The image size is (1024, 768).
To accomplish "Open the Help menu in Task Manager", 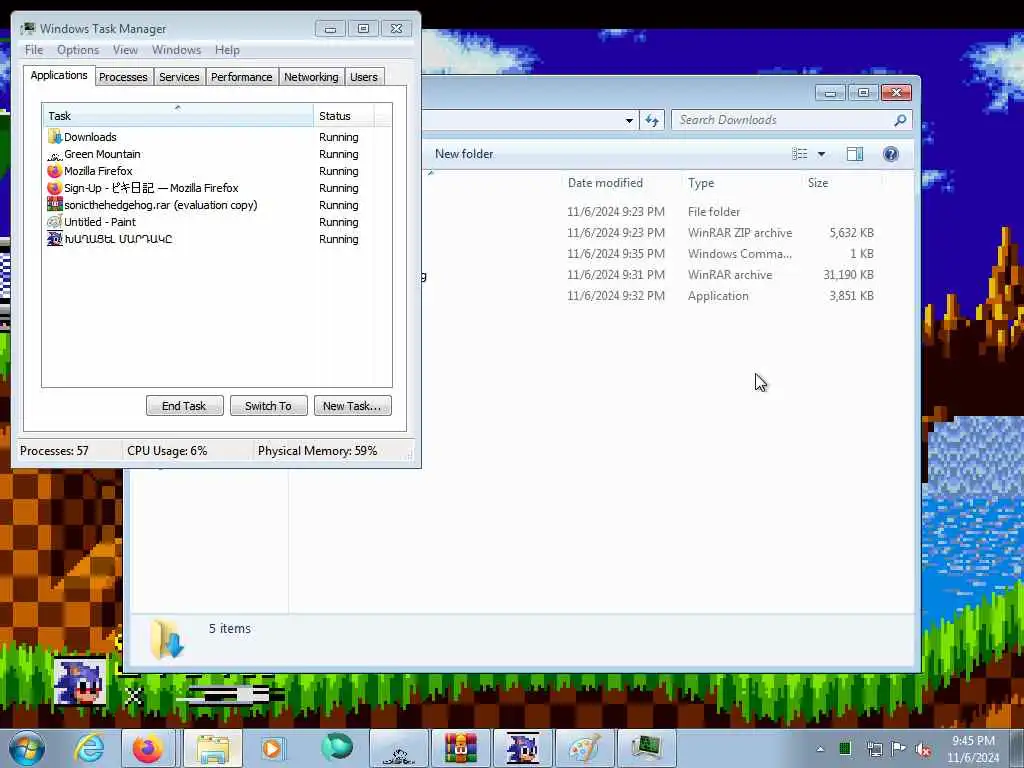I will click(227, 50).
